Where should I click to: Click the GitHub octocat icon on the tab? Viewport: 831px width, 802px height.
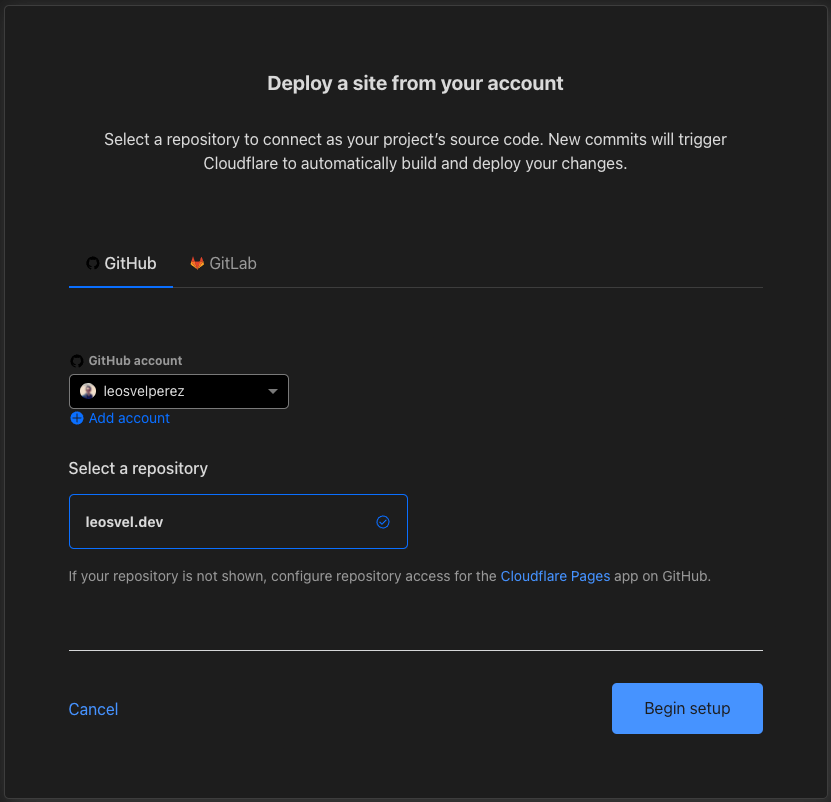click(91, 263)
